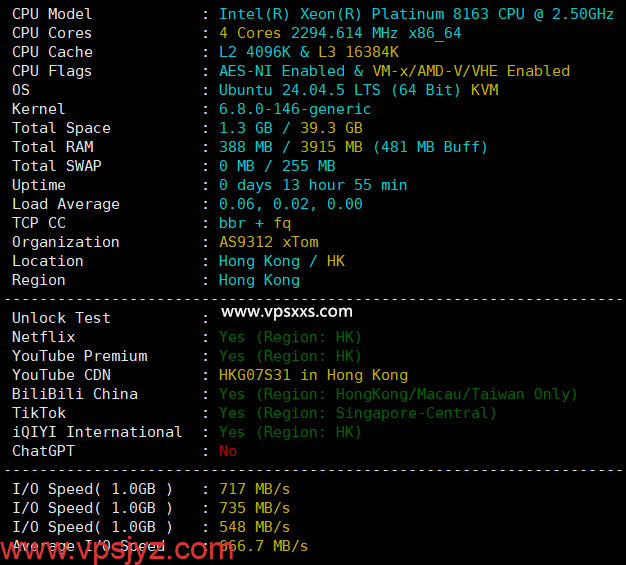626x565 pixels.
Task: Click the Uptime value 0 days 13 hour 55 min
Action: click(313, 185)
